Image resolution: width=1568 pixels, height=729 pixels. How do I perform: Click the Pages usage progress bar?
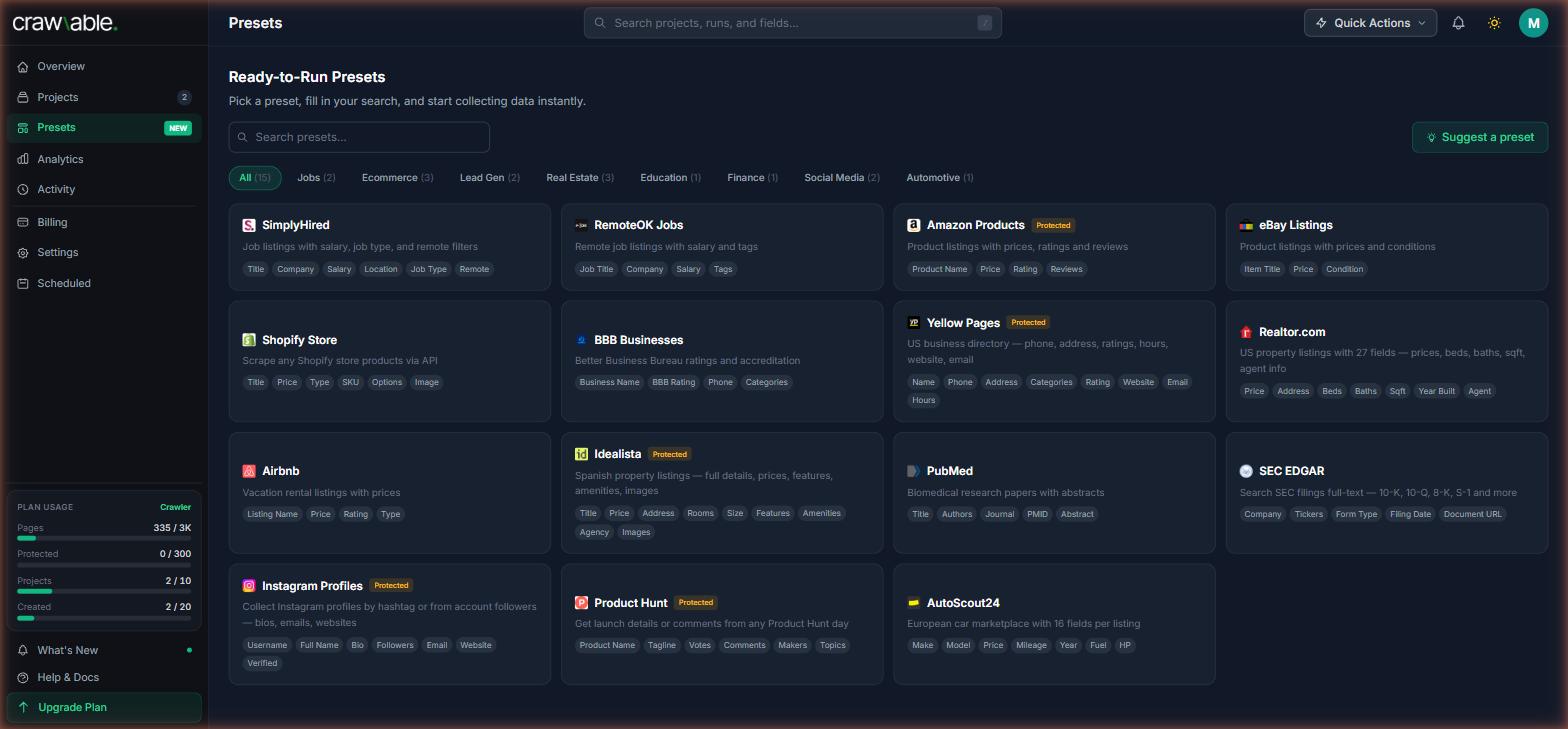click(104, 538)
